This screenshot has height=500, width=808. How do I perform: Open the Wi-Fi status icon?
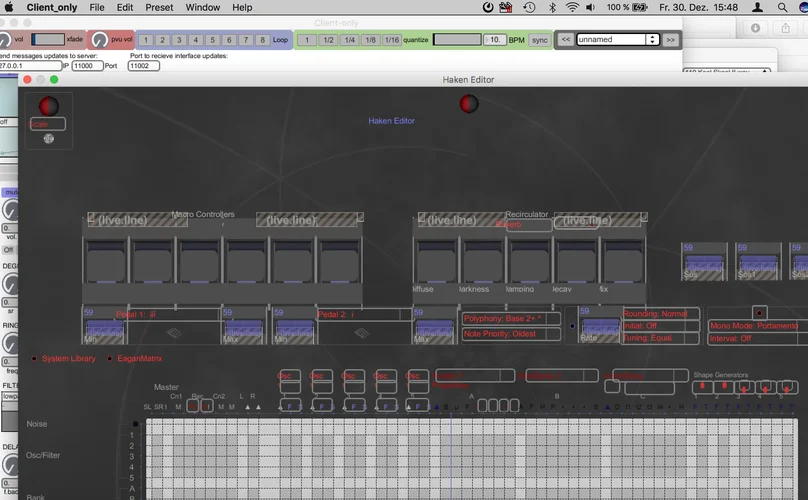pos(572,7)
